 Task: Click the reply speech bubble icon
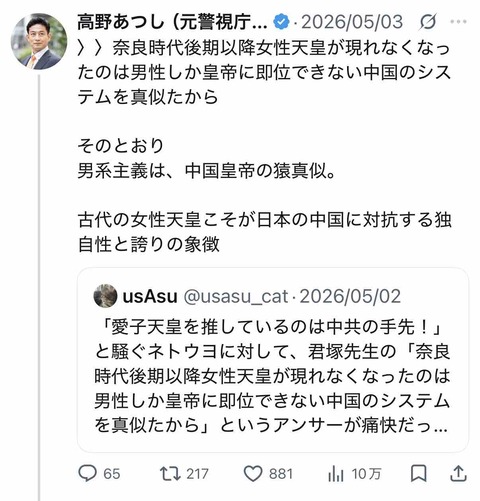point(87,473)
